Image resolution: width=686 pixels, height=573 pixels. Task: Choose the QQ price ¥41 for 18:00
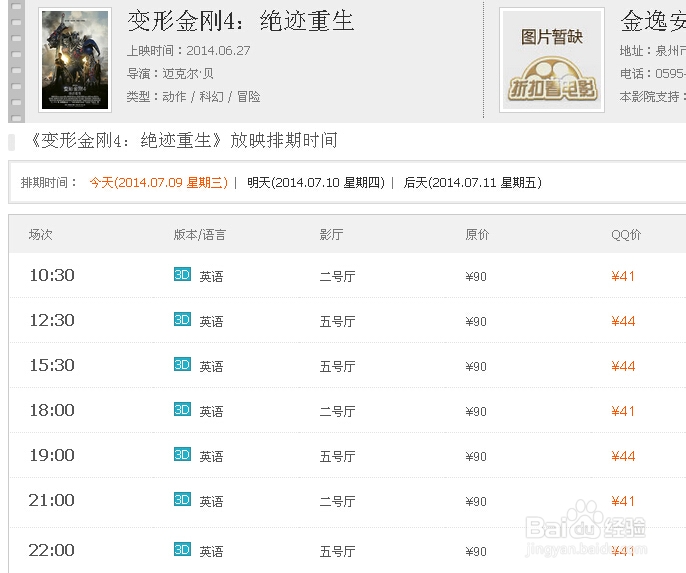click(x=623, y=411)
